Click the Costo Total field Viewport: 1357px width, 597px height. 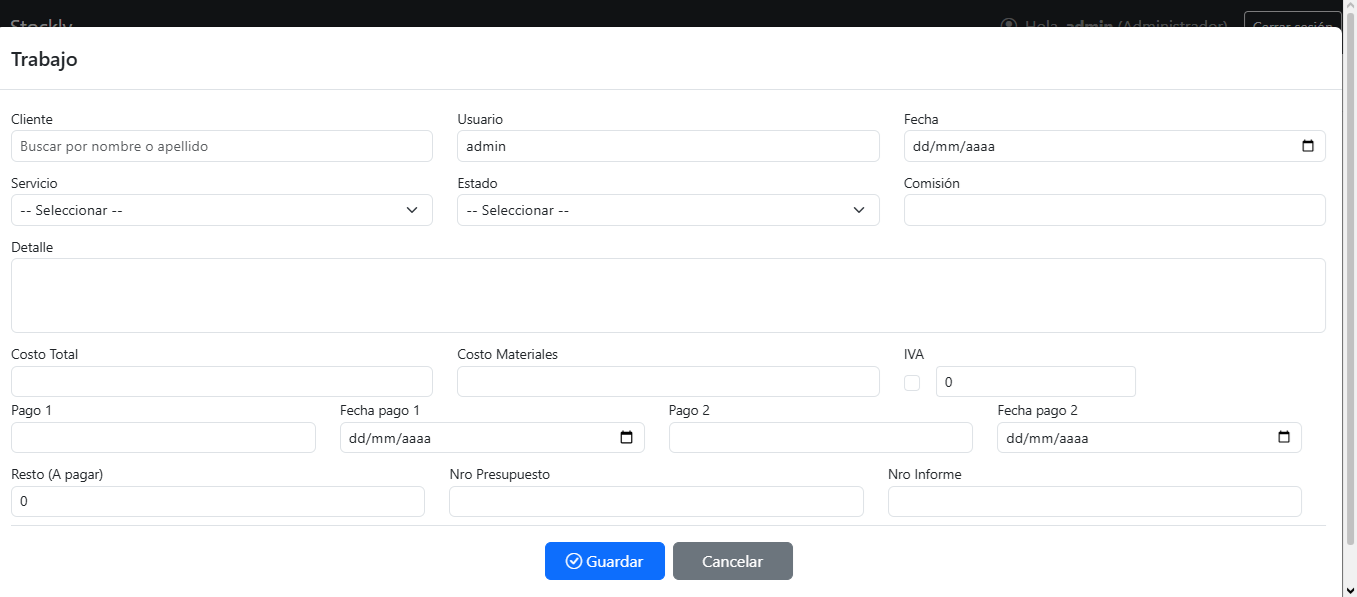pyautogui.click(x=222, y=382)
